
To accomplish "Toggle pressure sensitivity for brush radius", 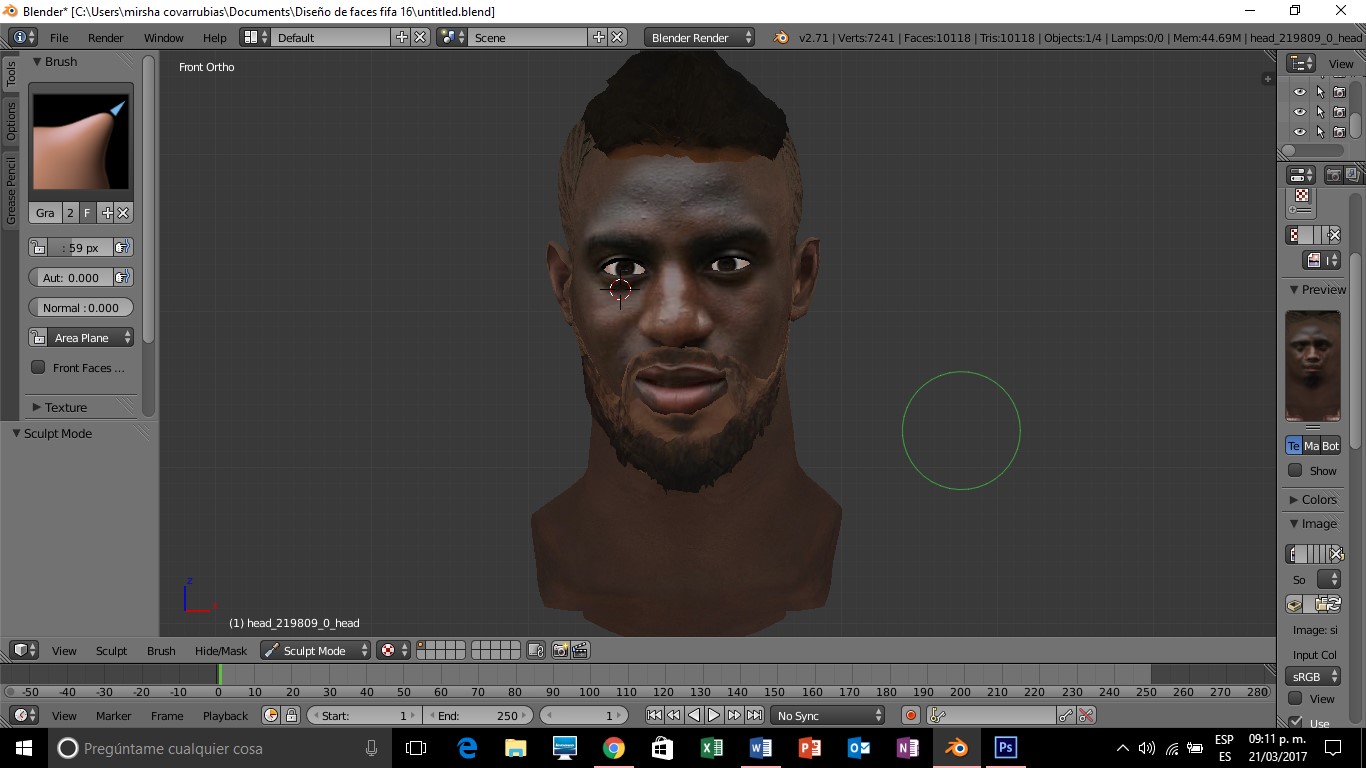I will (x=123, y=248).
